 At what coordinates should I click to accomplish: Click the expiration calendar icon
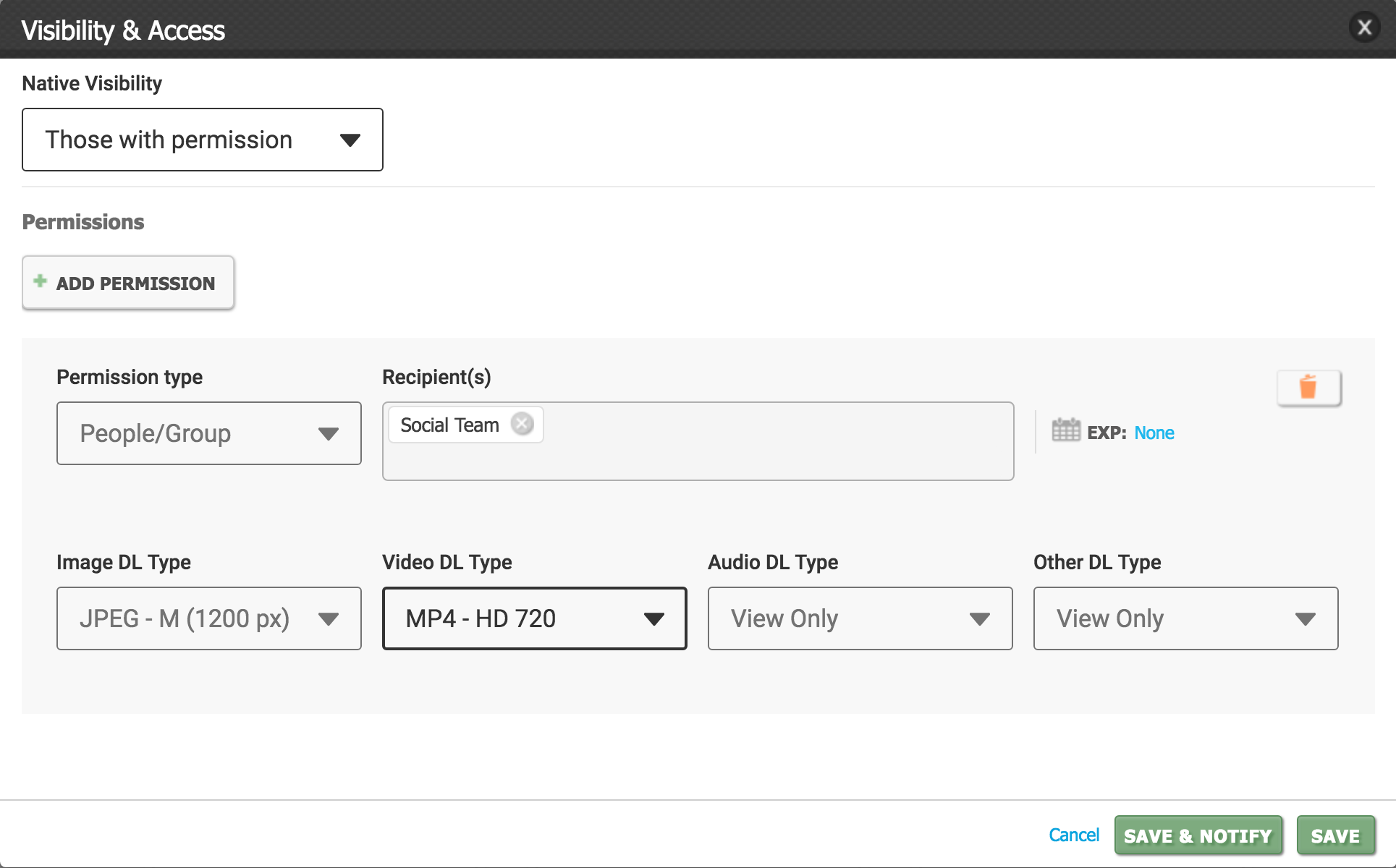1065,430
